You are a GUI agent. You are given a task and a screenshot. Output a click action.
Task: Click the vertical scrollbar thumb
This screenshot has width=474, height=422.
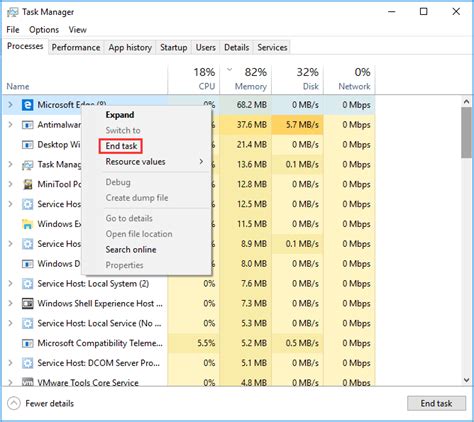tap(467, 132)
